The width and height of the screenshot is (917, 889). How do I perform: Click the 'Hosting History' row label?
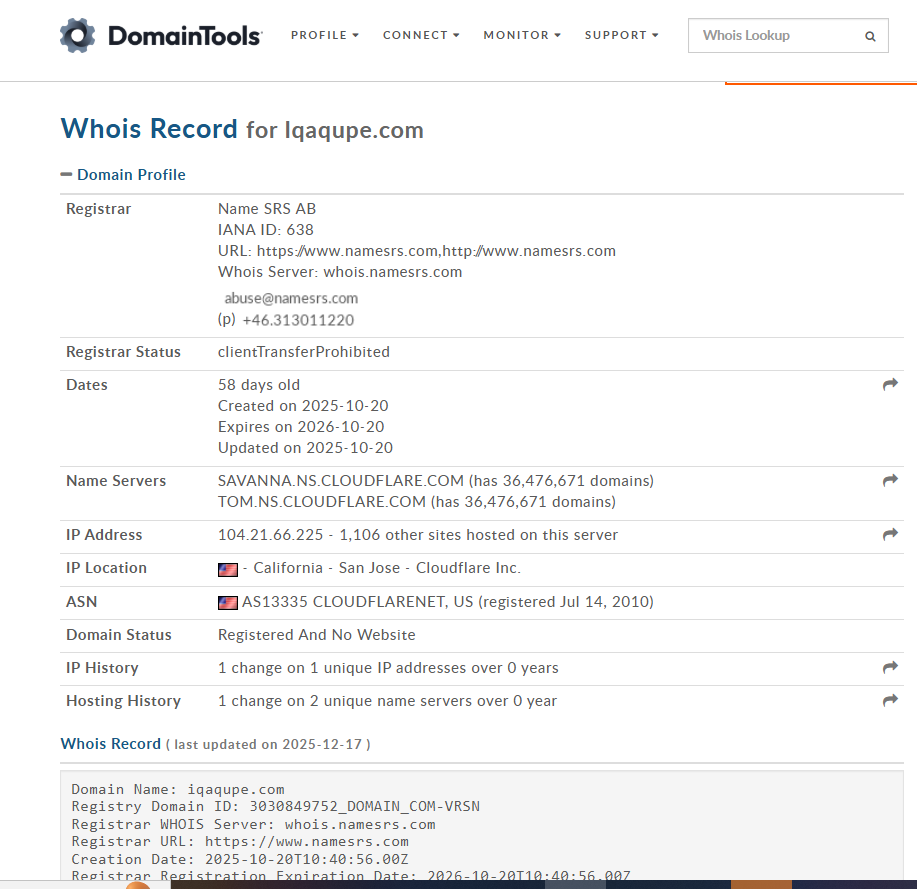pyautogui.click(x=123, y=701)
